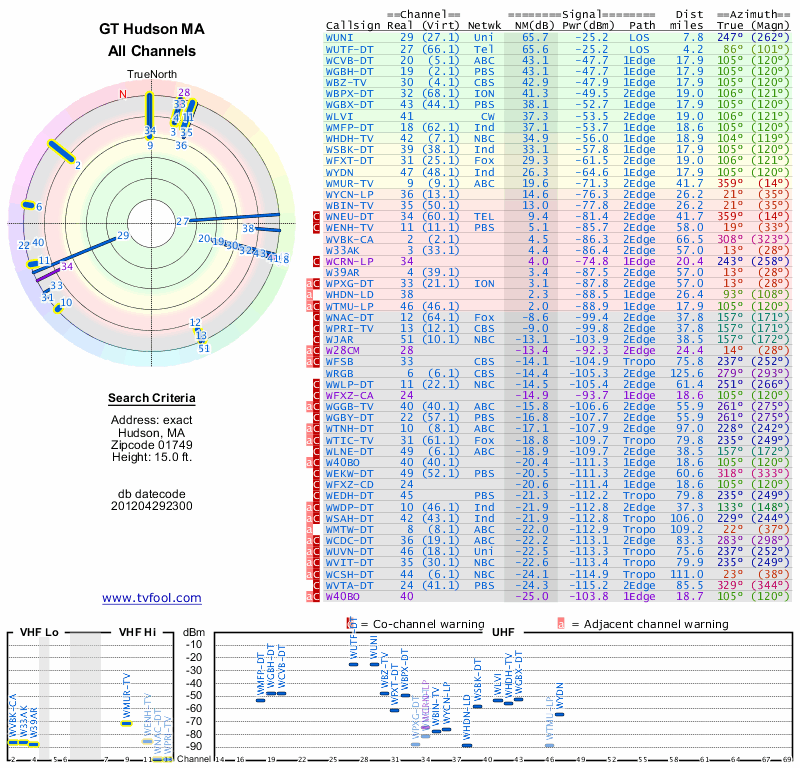
Task: Select the WUNI callsign row
Action: (557, 37)
